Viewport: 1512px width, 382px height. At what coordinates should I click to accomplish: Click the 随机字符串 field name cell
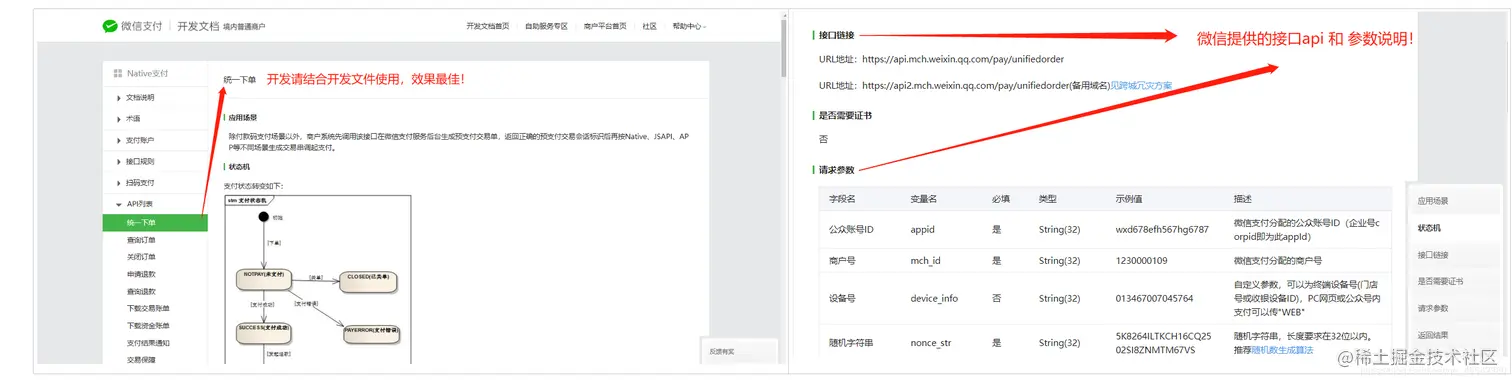[852, 343]
